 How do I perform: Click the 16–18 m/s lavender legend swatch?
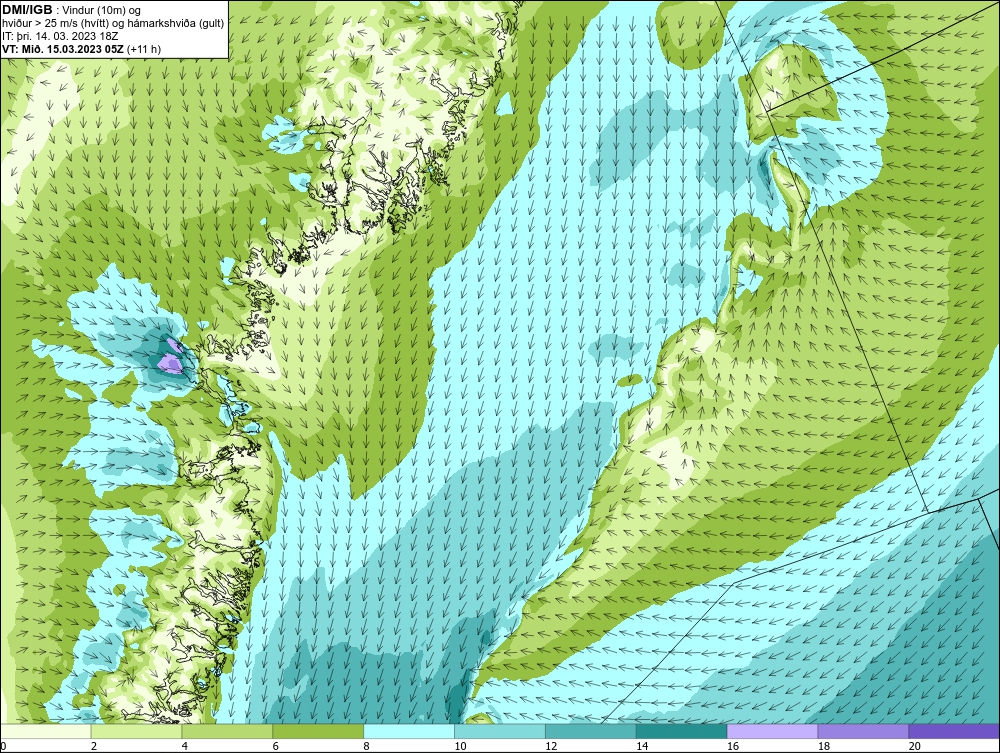[x=772, y=731]
